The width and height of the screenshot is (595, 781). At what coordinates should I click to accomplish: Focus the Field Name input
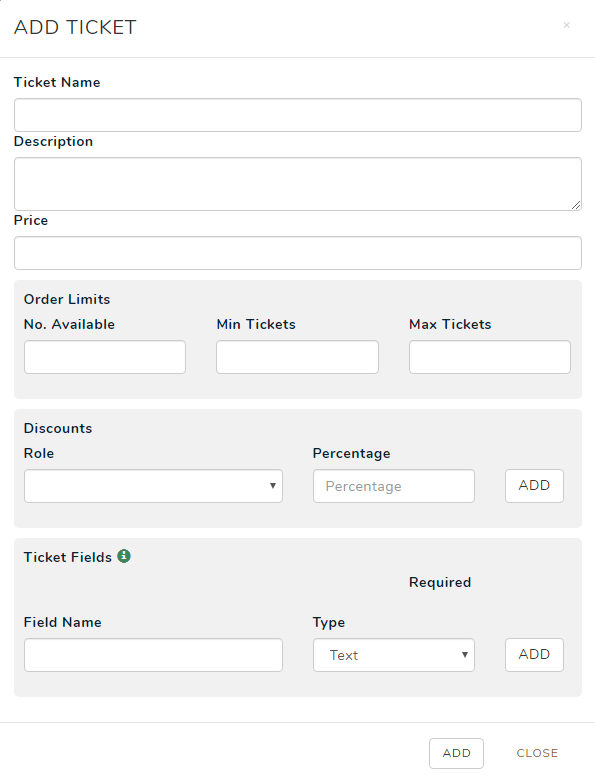pos(153,655)
